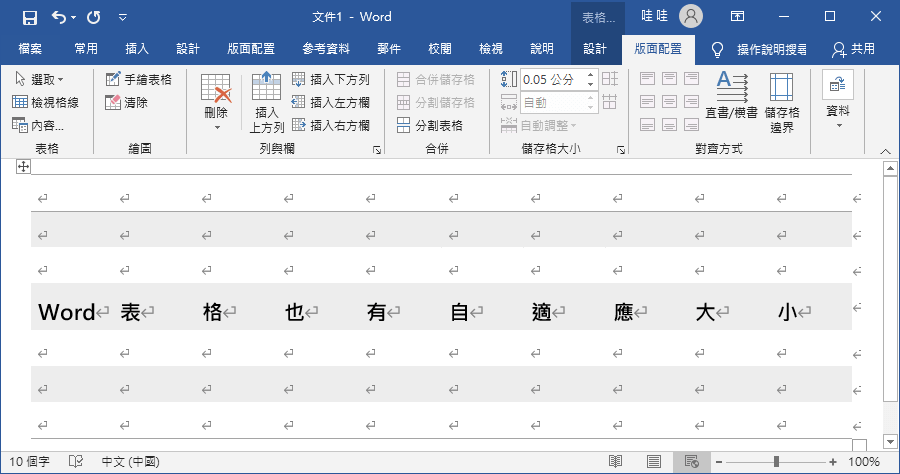Click the table move handle

point(23,167)
